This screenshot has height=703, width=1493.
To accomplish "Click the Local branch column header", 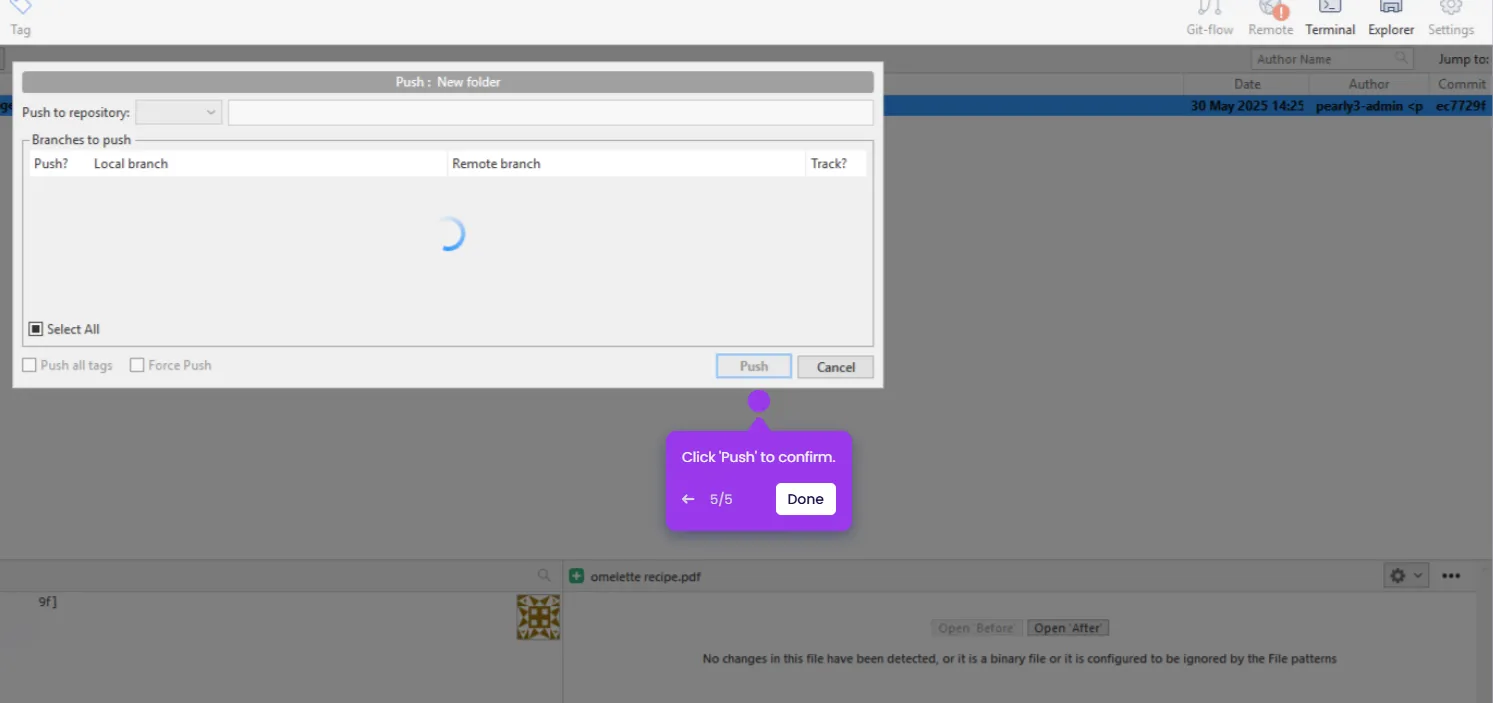I will coord(268,163).
